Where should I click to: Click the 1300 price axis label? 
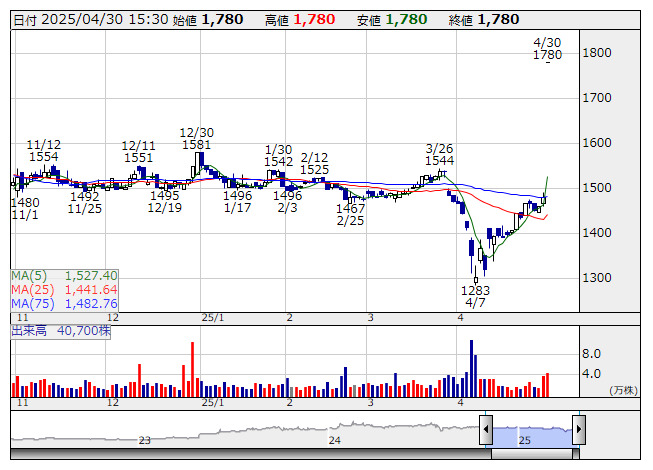coord(597,278)
